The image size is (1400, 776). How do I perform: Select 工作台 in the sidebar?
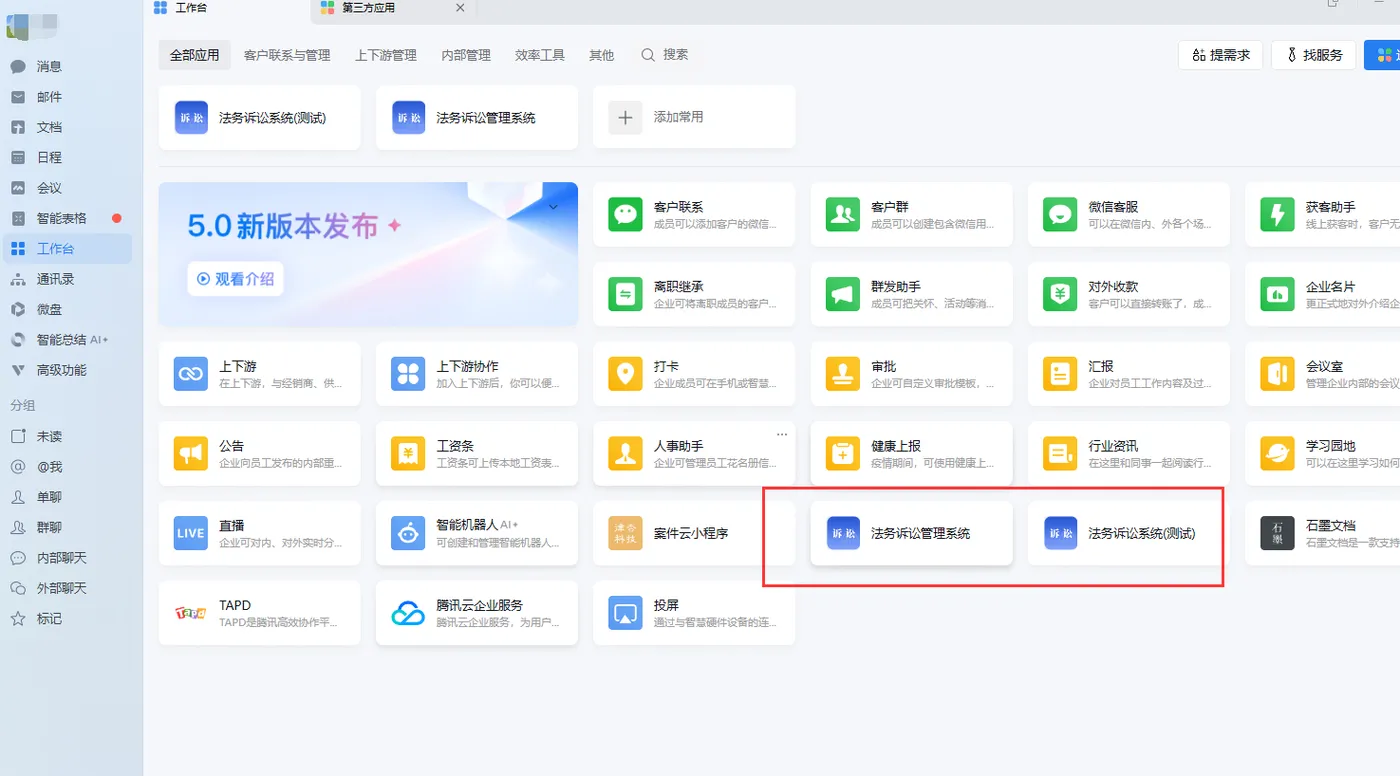(66, 249)
